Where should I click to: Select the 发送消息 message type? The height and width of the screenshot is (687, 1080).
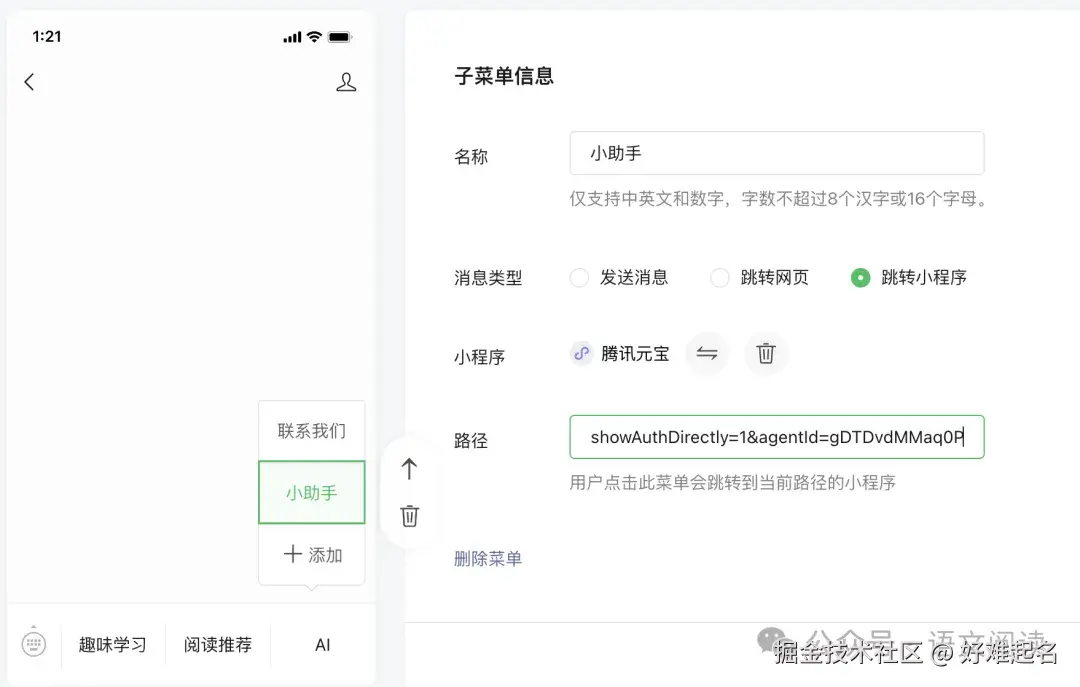(x=579, y=278)
